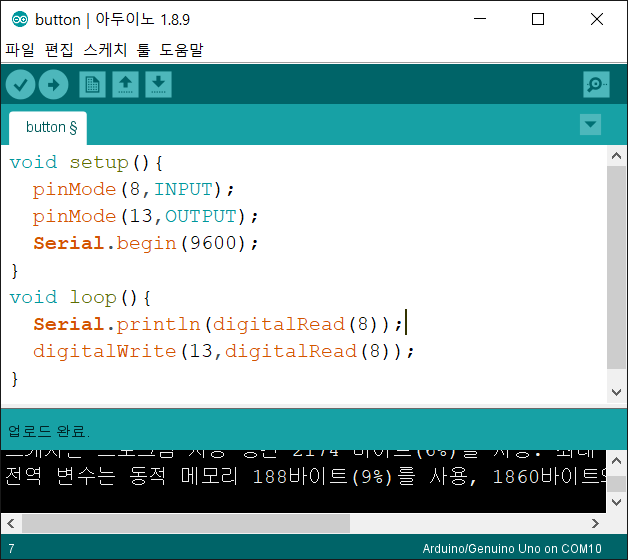The height and width of the screenshot is (560, 628).
Task: Click the 'Serial.begin(9600);' line
Action: 146,243
